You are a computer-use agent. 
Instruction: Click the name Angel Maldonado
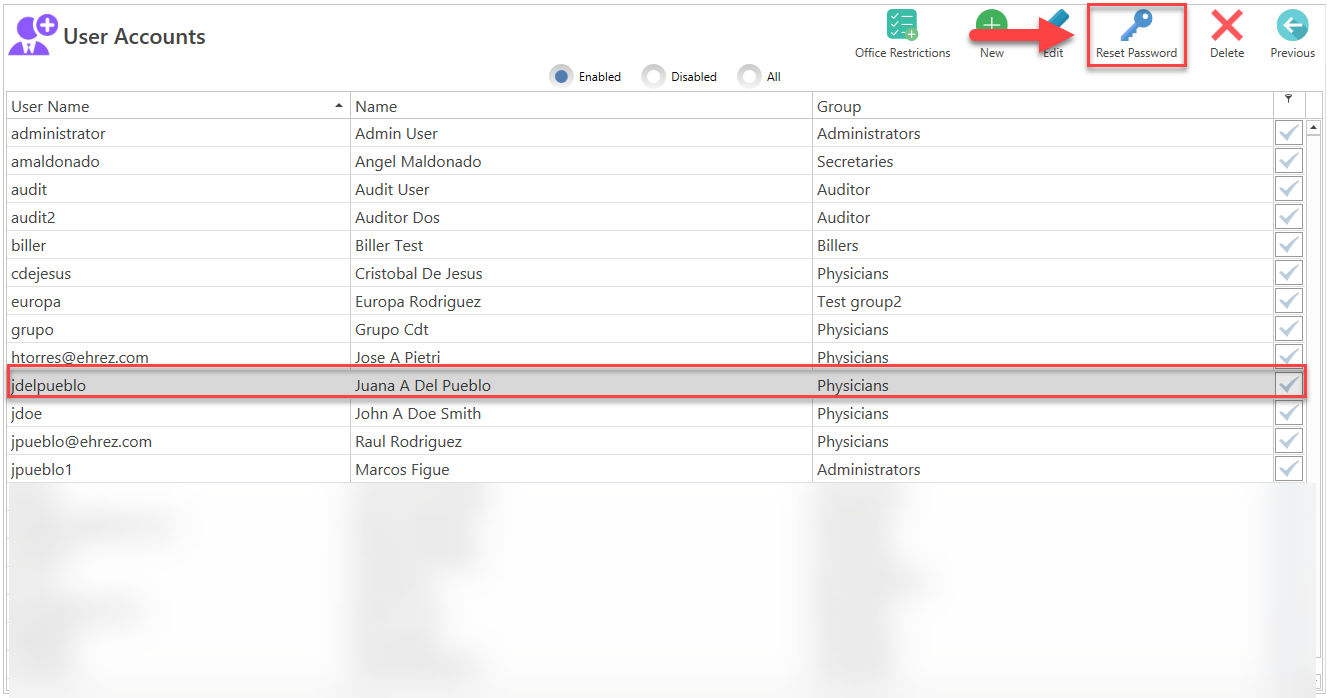click(418, 161)
